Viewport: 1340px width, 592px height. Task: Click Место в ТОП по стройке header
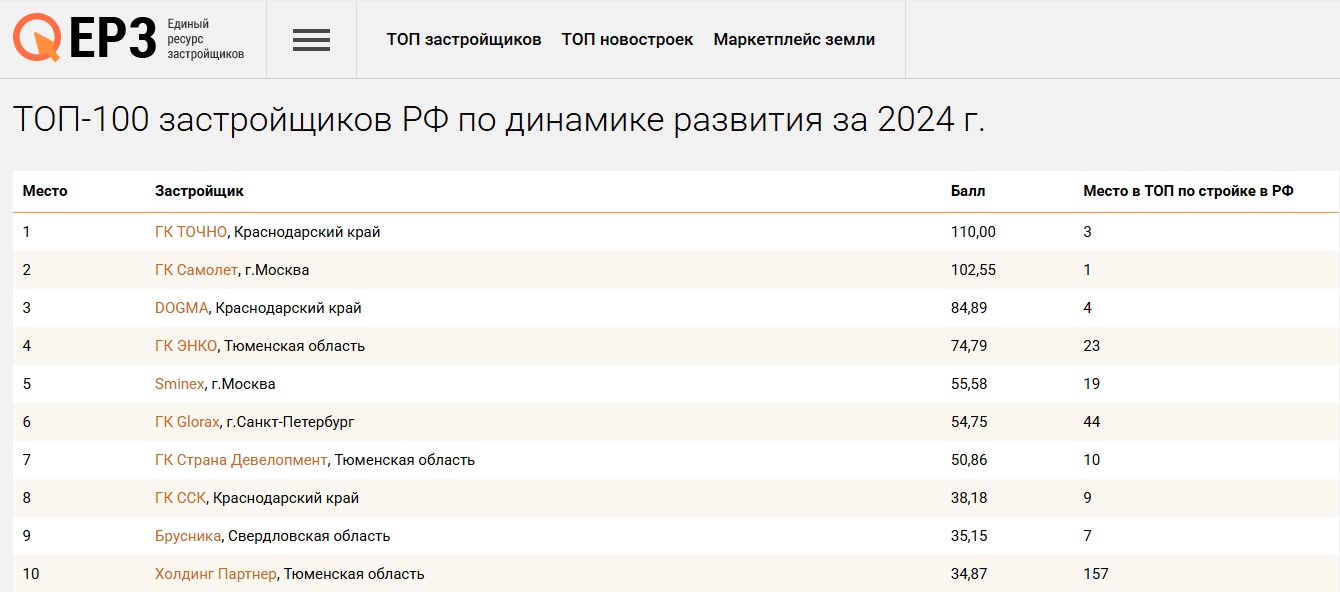tap(1189, 191)
